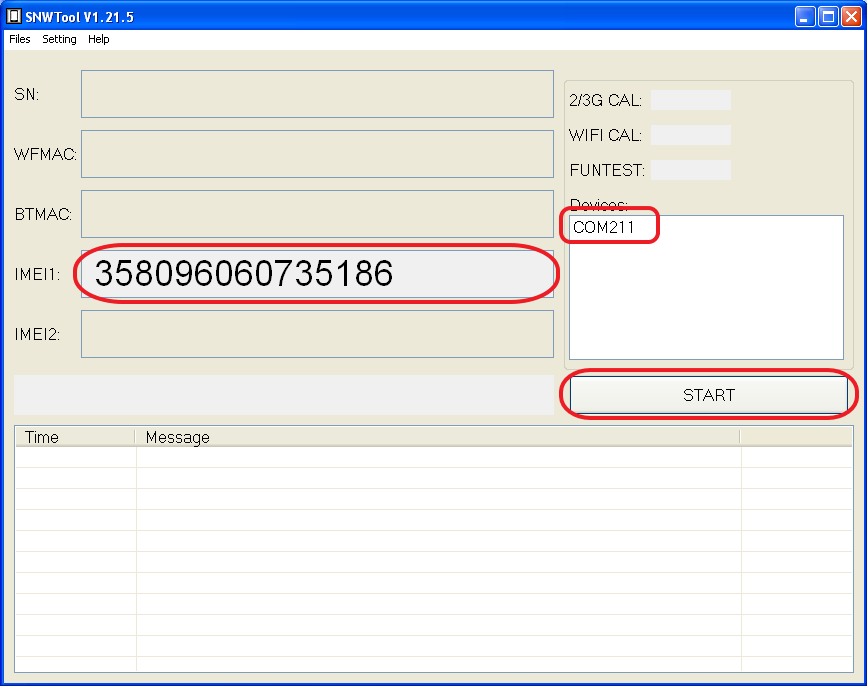Click the FUNTEST status box
Viewport: 867px width, 686px height.
tap(690, 170)
